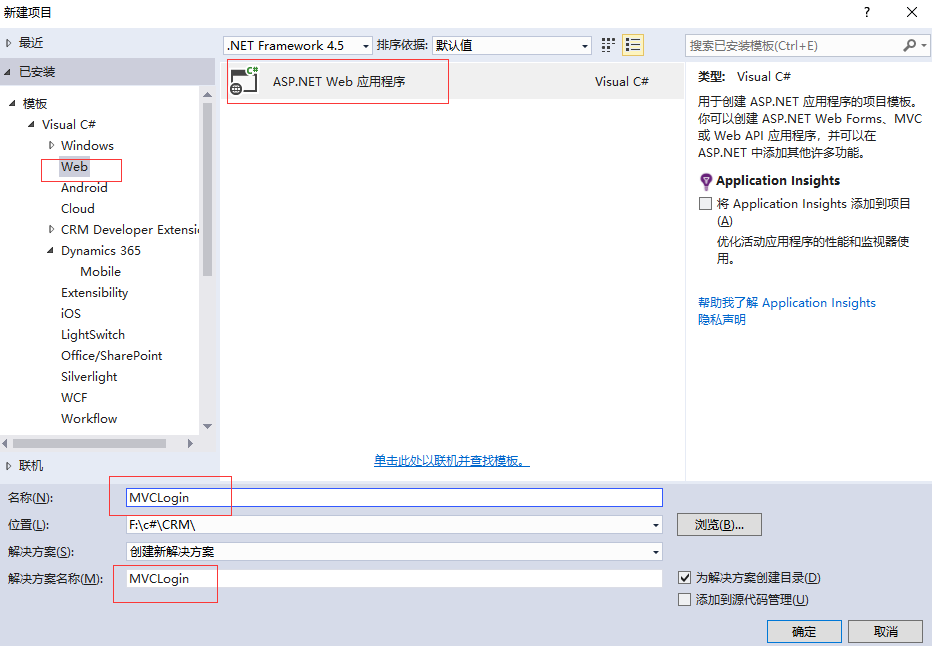This screenshot has width=932, height=646.
Task: Click the search installed templates box
Action: pos(795,45)
